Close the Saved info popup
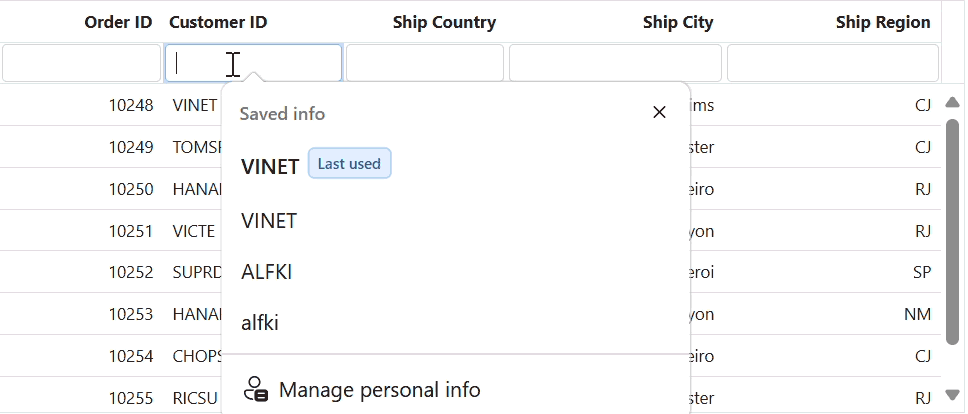Screen dimensions: 968x414 pos(659,112)
